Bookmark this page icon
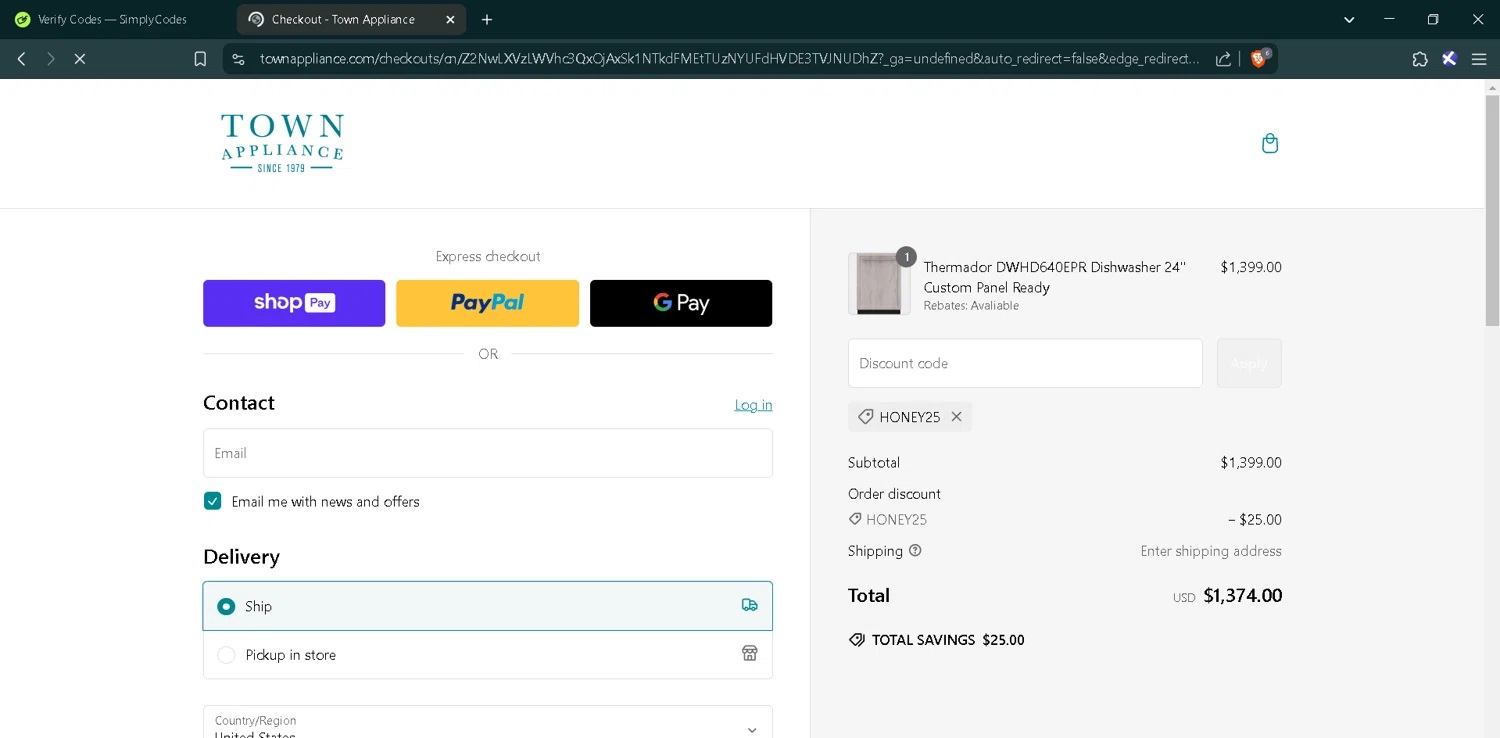The height and width of the screenshot is (738, 1500). tap(200, 59)
